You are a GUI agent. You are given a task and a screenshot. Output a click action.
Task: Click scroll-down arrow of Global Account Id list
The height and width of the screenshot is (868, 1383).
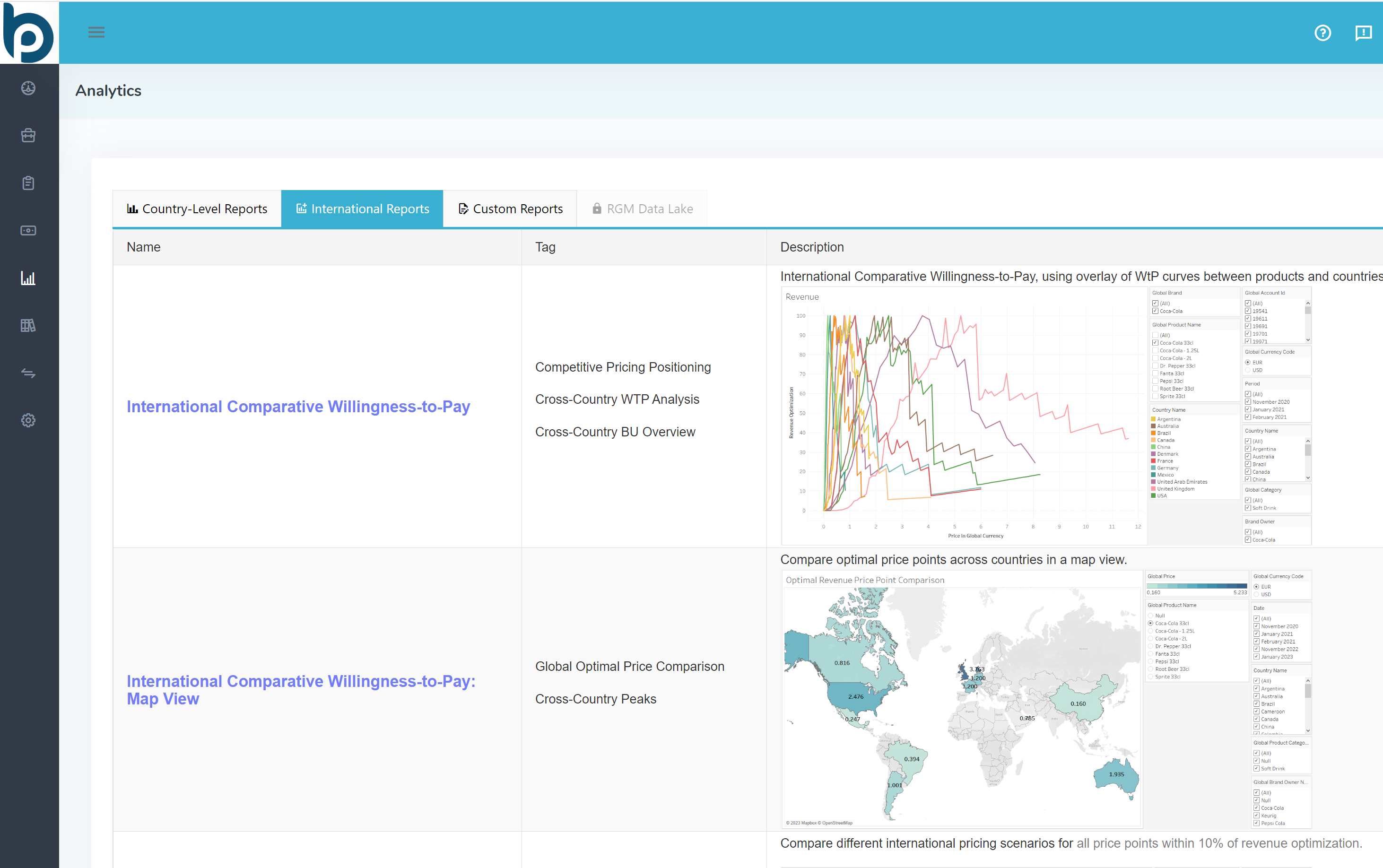point(1308,340)
